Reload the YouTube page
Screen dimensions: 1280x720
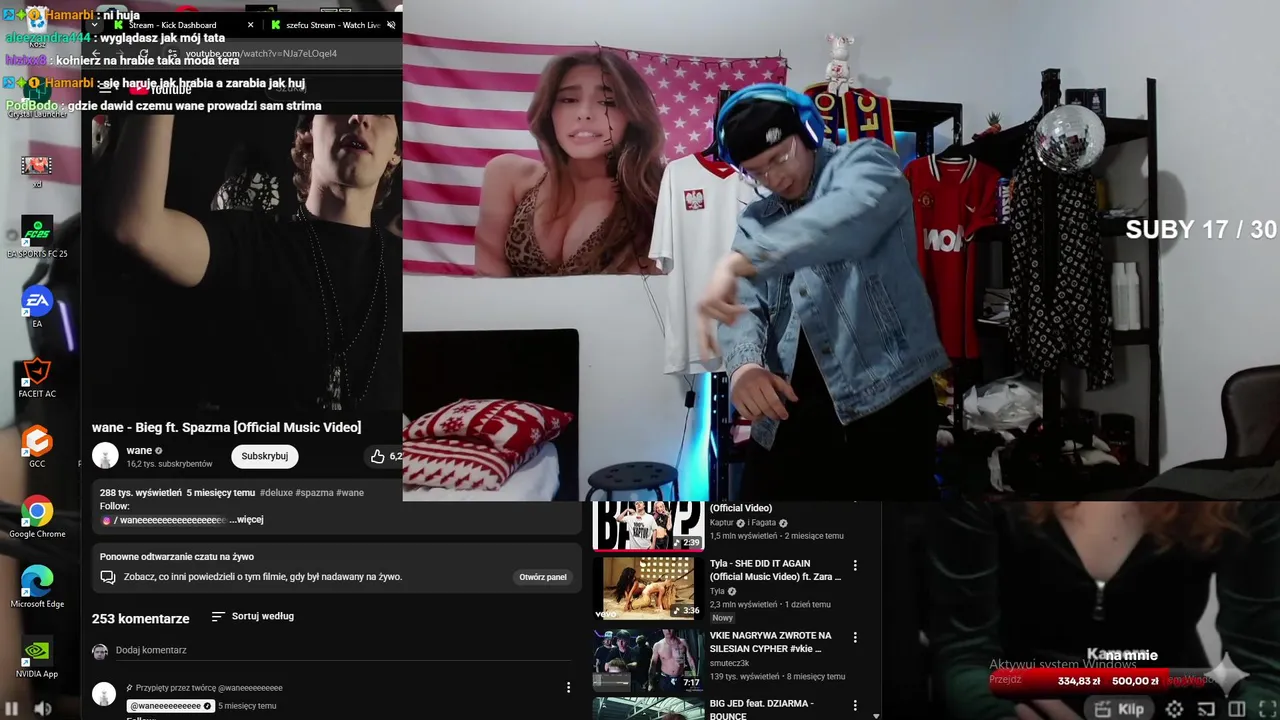click(144, 54)
